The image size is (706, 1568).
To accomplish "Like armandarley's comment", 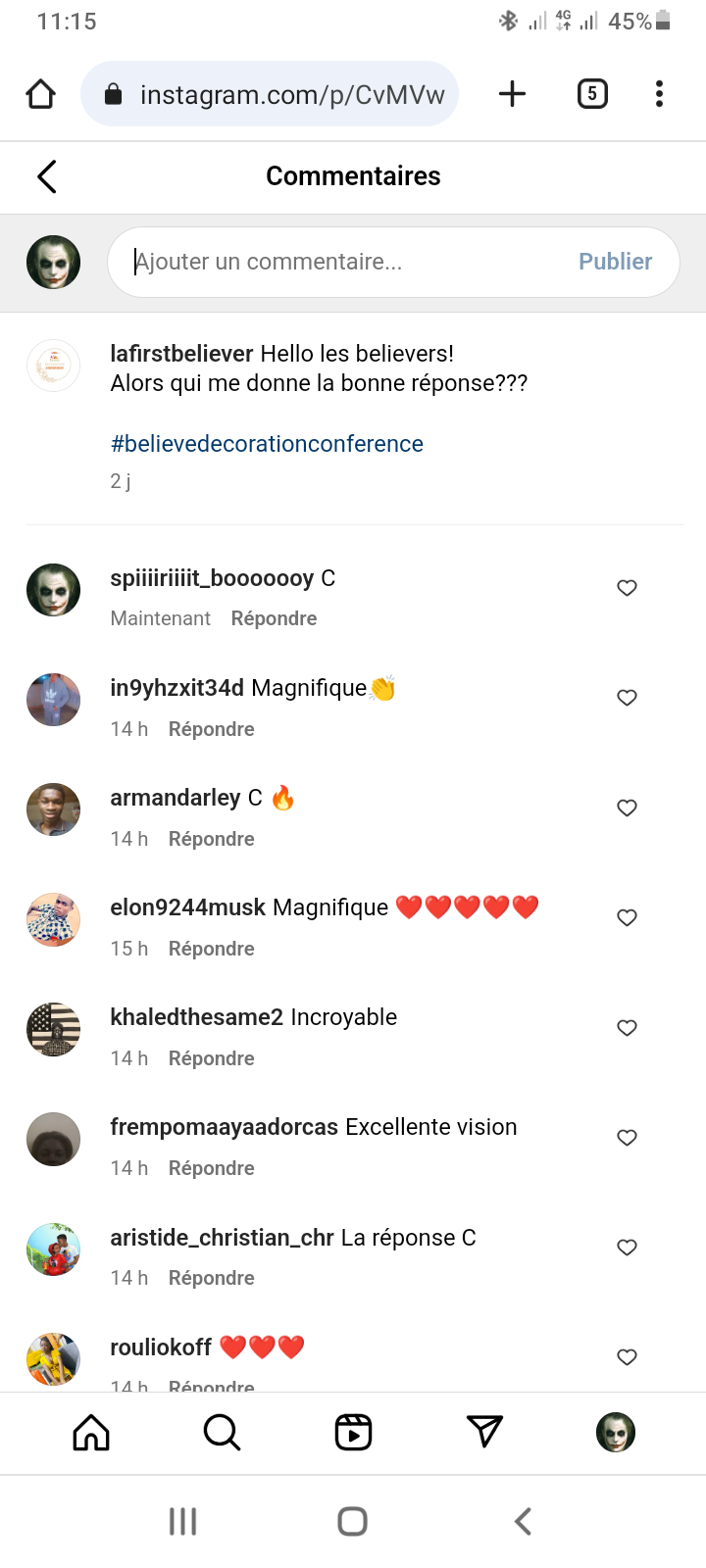I will tap(627, 808).
